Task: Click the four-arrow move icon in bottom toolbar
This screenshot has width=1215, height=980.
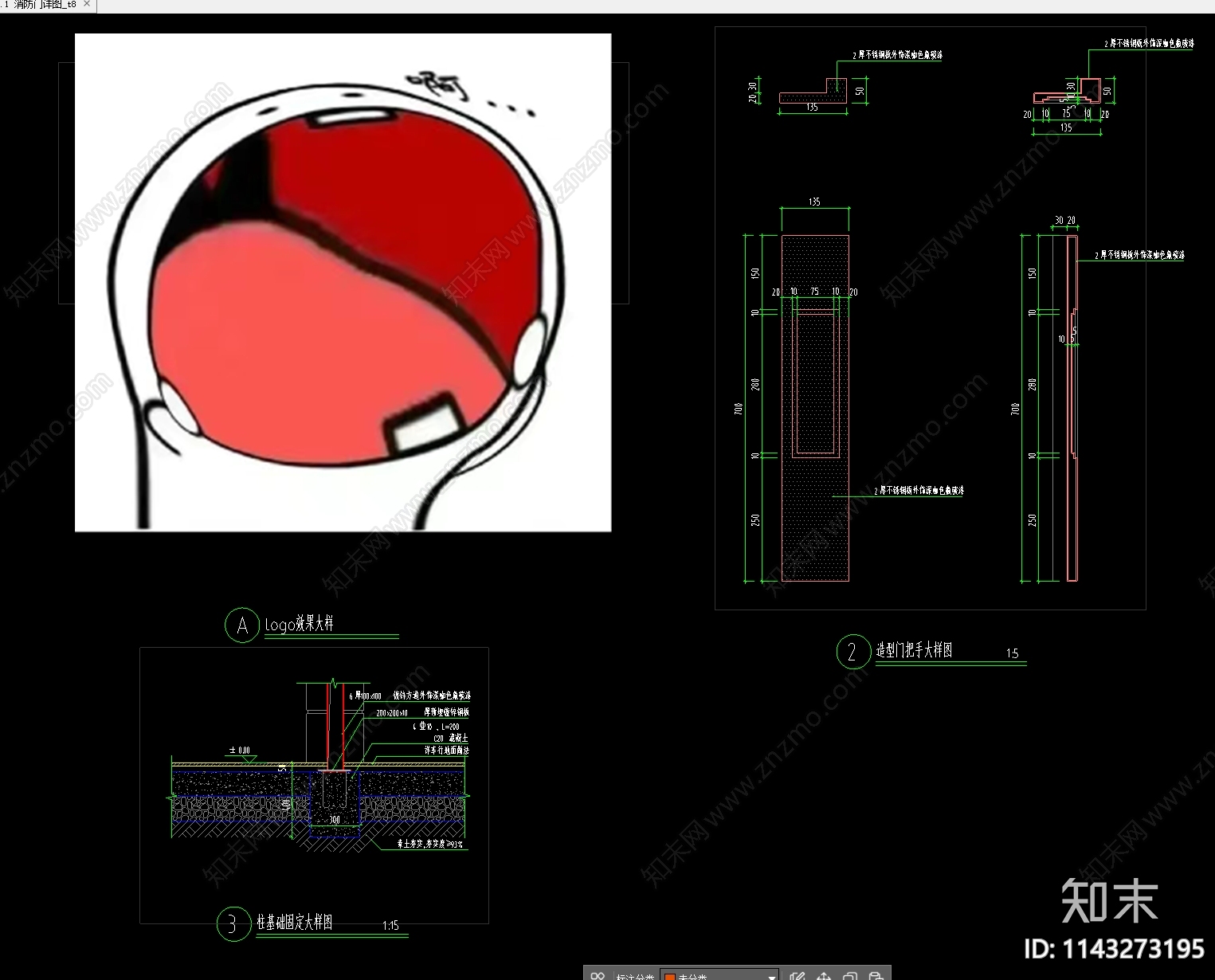Action: point(824,976)
